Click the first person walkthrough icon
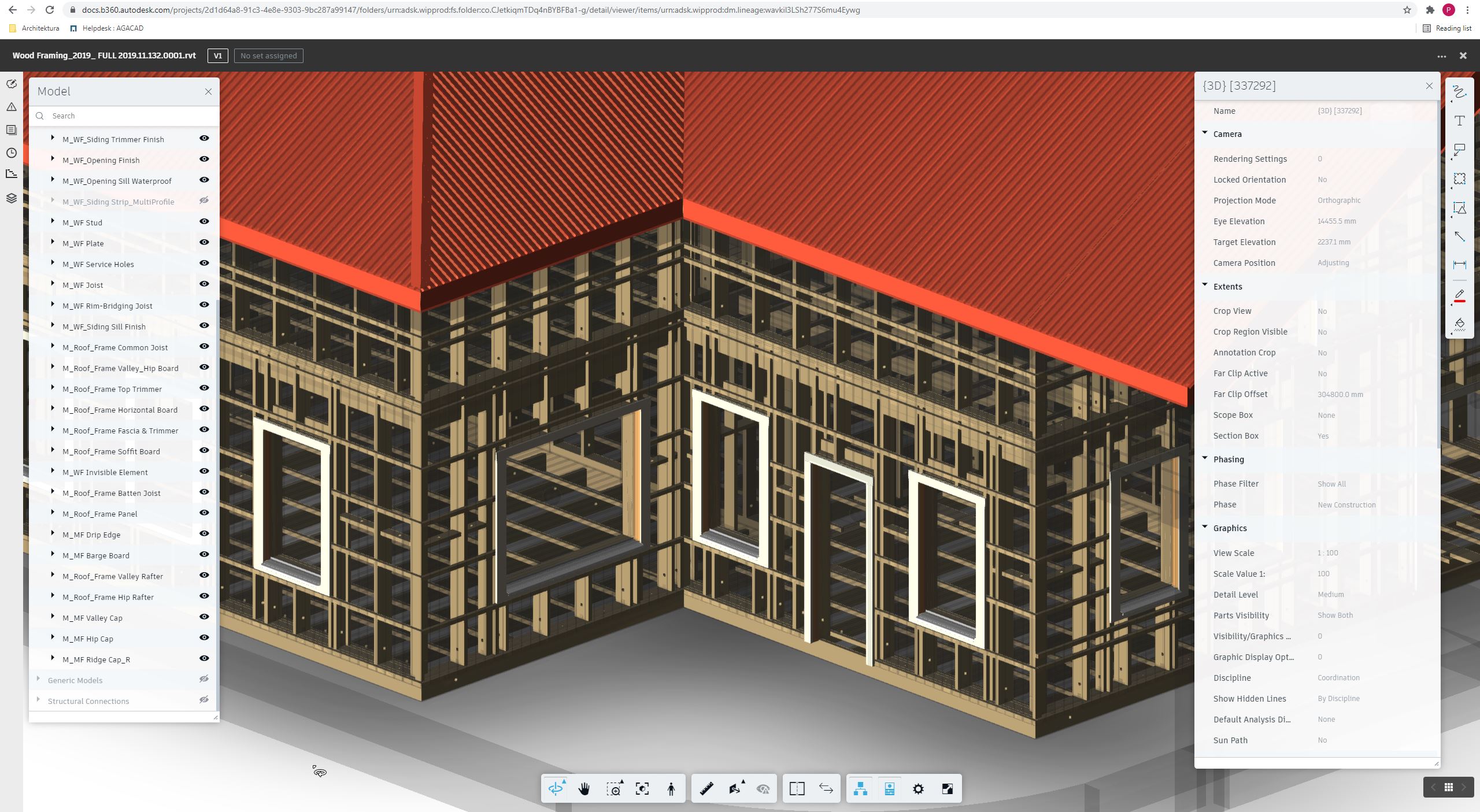This screenshot has height=812, width=1480. (669, 789)
